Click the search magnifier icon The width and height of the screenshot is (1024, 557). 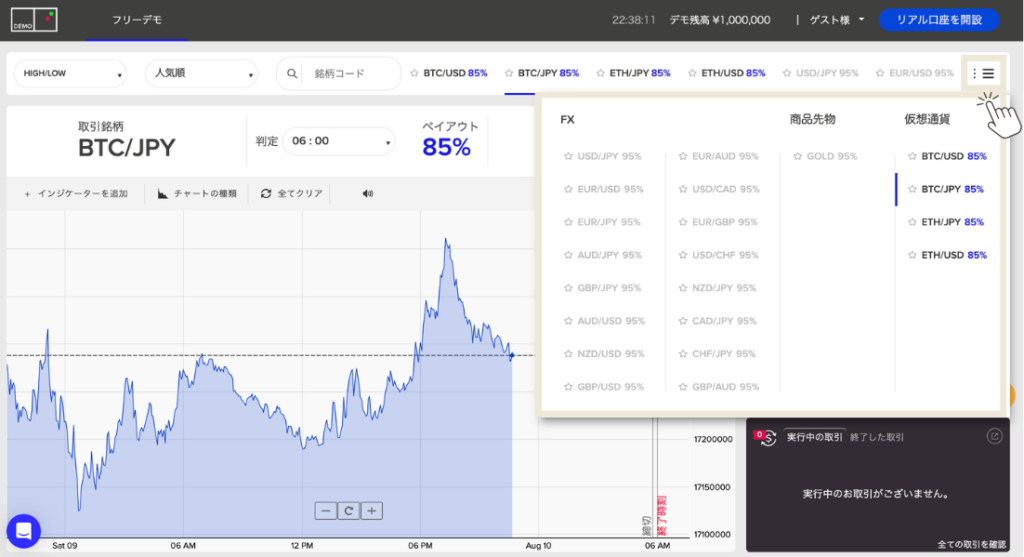tap(292, 74)
